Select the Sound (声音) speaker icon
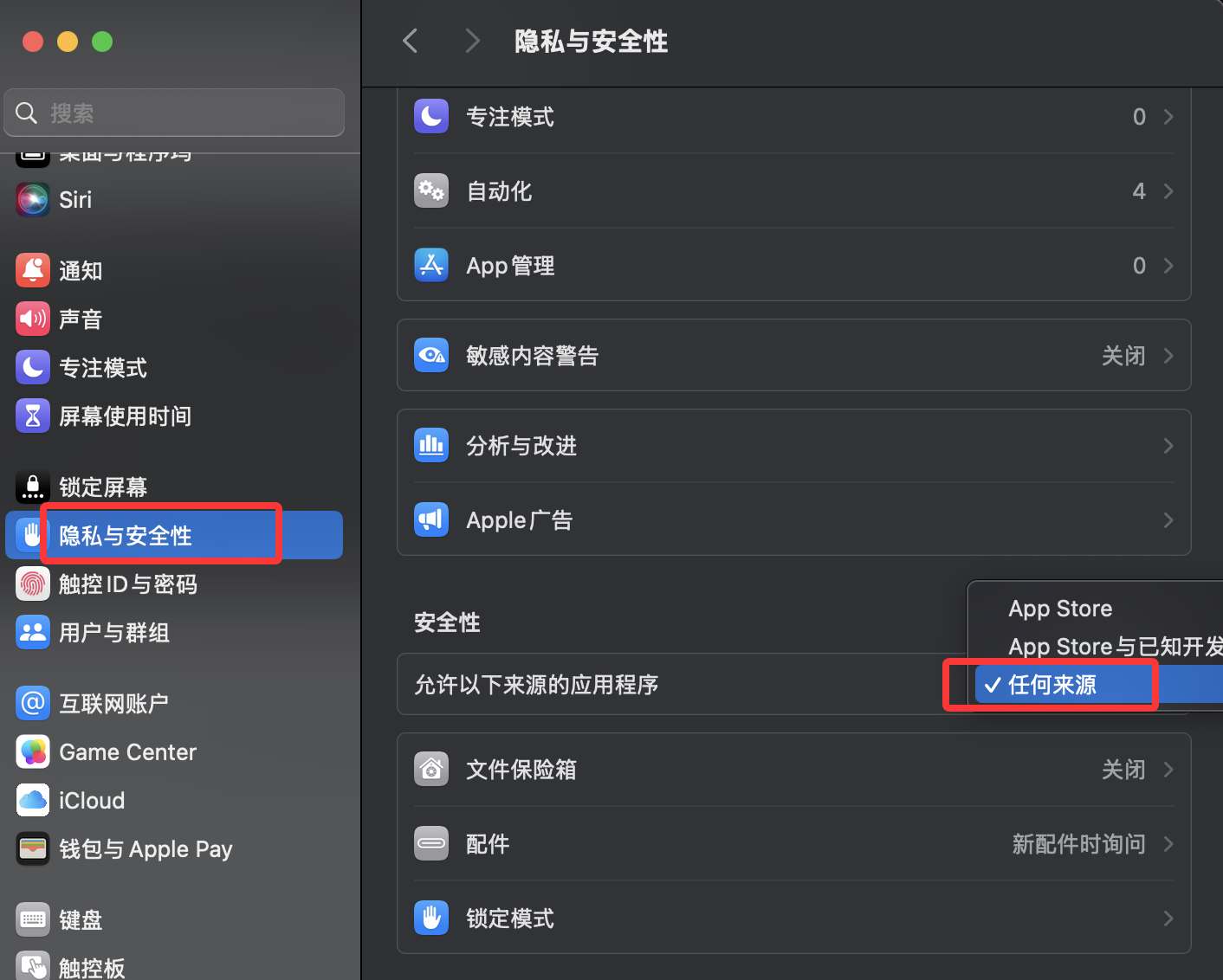This screenshot has width=1223, height=980. [33, 319]
